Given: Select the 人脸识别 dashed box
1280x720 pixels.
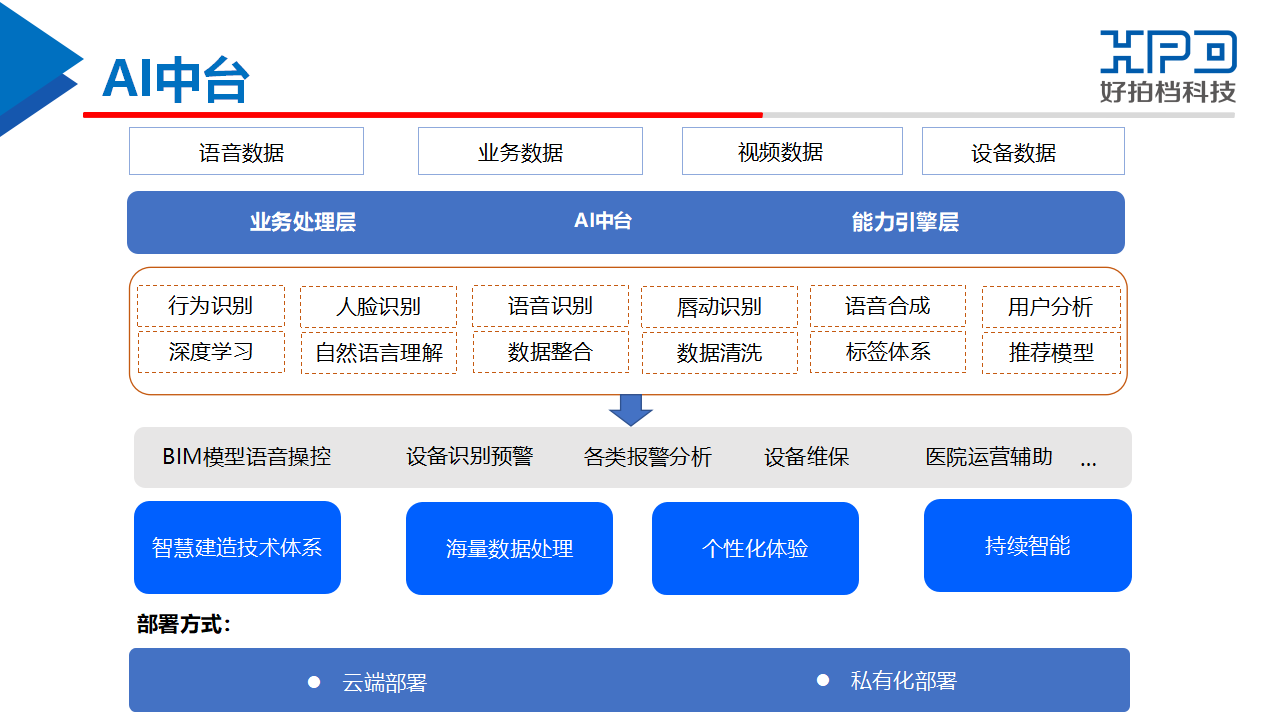Looking at the screenshot, I should (378, 307).
